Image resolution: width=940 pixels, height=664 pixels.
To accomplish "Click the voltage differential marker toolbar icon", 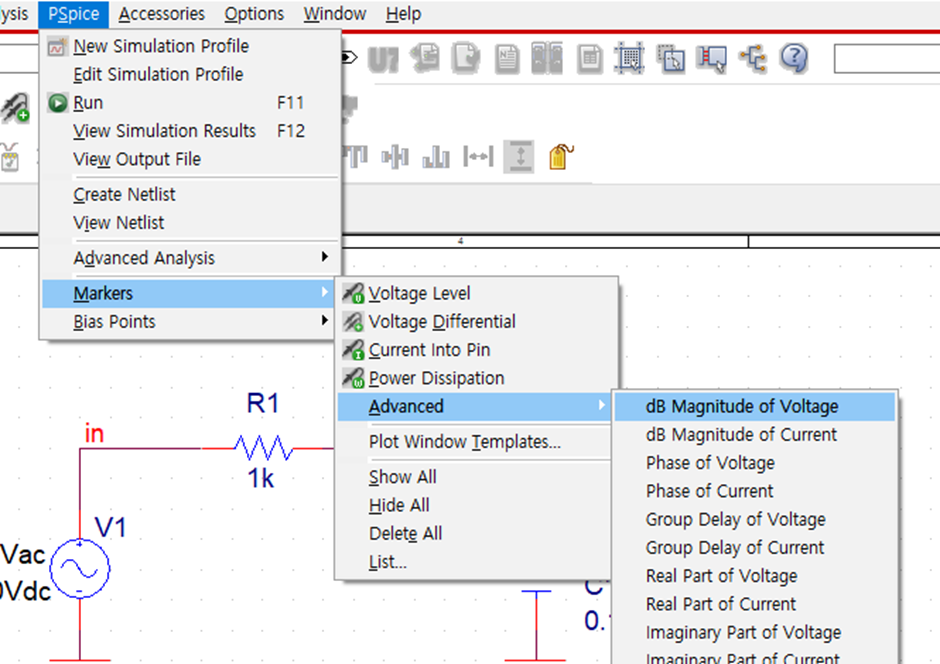I will click(x=15, y=108).
